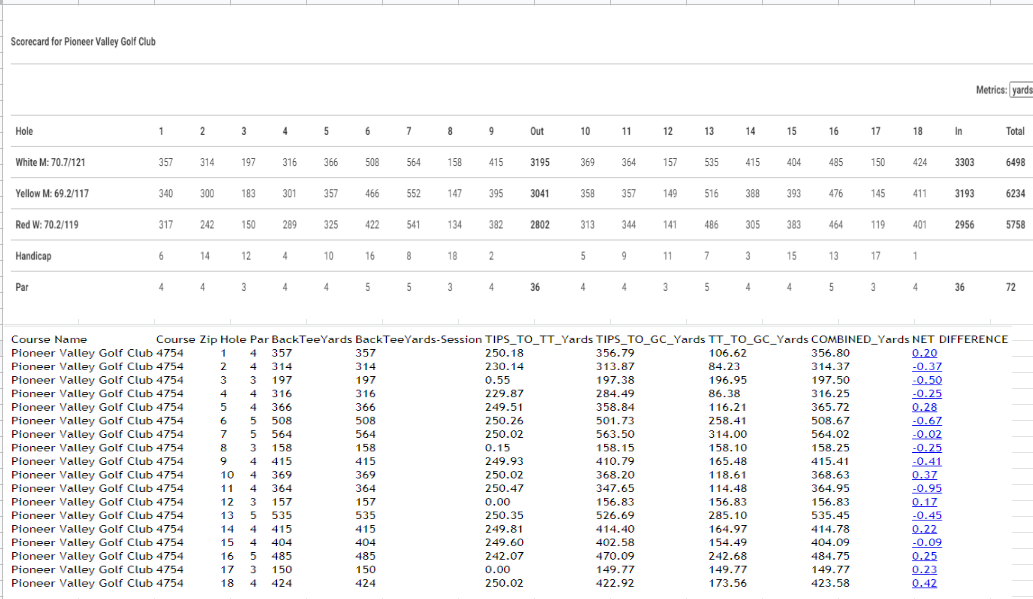The height and width of the screenshot is (599, 1033).
Task: Select the TIPS_TO_TT_Yards column header
Action: coord(539,339)
